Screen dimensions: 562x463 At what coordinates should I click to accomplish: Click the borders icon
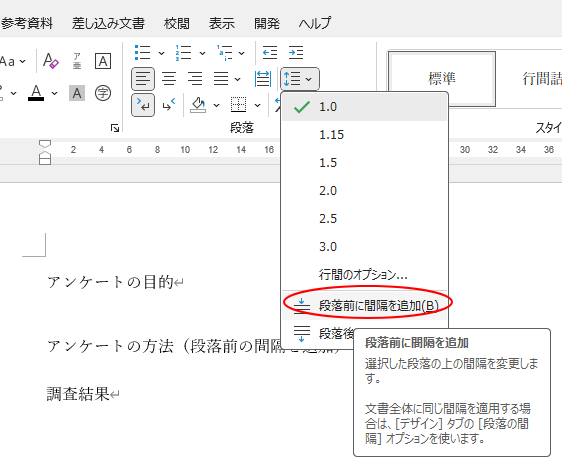(x=238, y=105)
